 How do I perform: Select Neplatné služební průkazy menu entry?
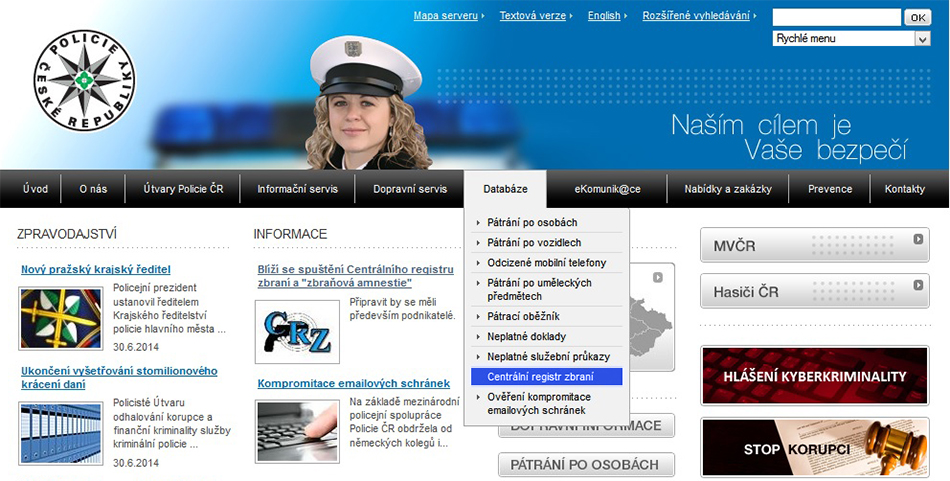547,356
